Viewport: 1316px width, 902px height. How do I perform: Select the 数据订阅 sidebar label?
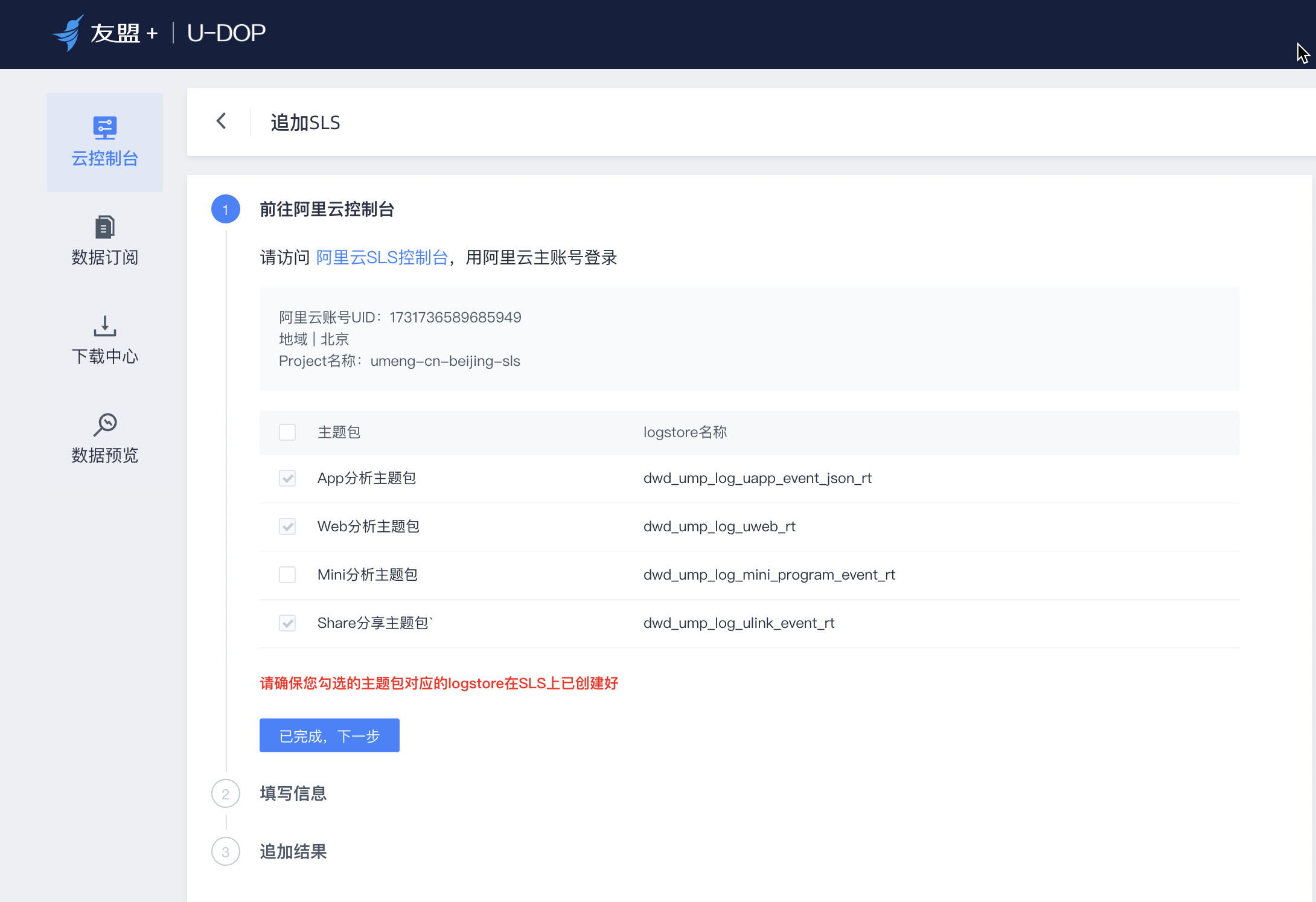105,257
